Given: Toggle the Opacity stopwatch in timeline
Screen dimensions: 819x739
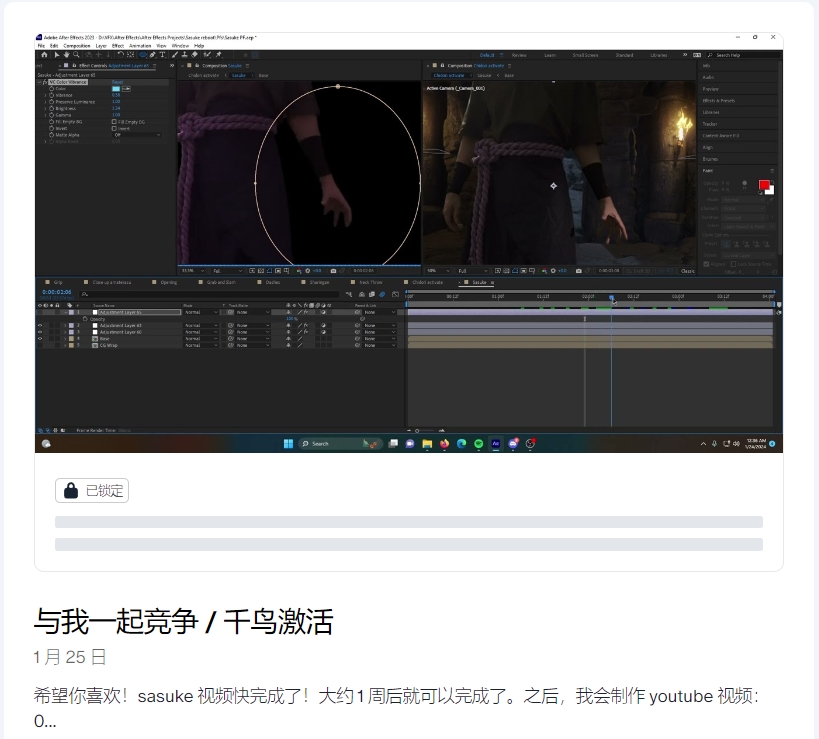Looking at the screenshot, I should point(85,319).
